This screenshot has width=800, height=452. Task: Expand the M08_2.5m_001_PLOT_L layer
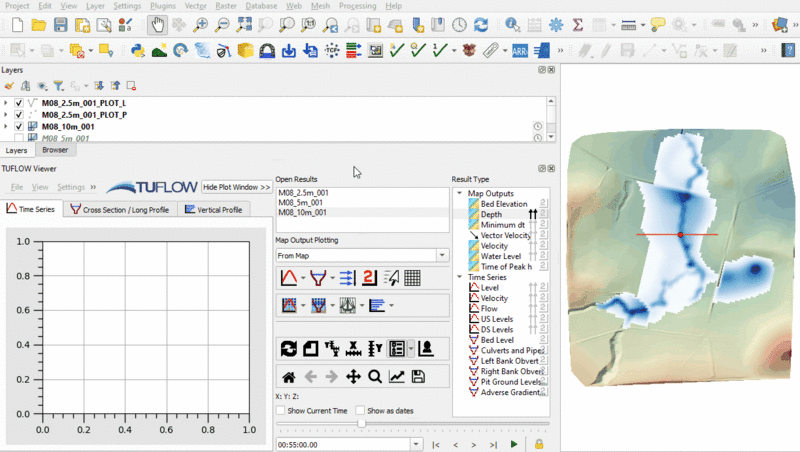tap(6, 103)
